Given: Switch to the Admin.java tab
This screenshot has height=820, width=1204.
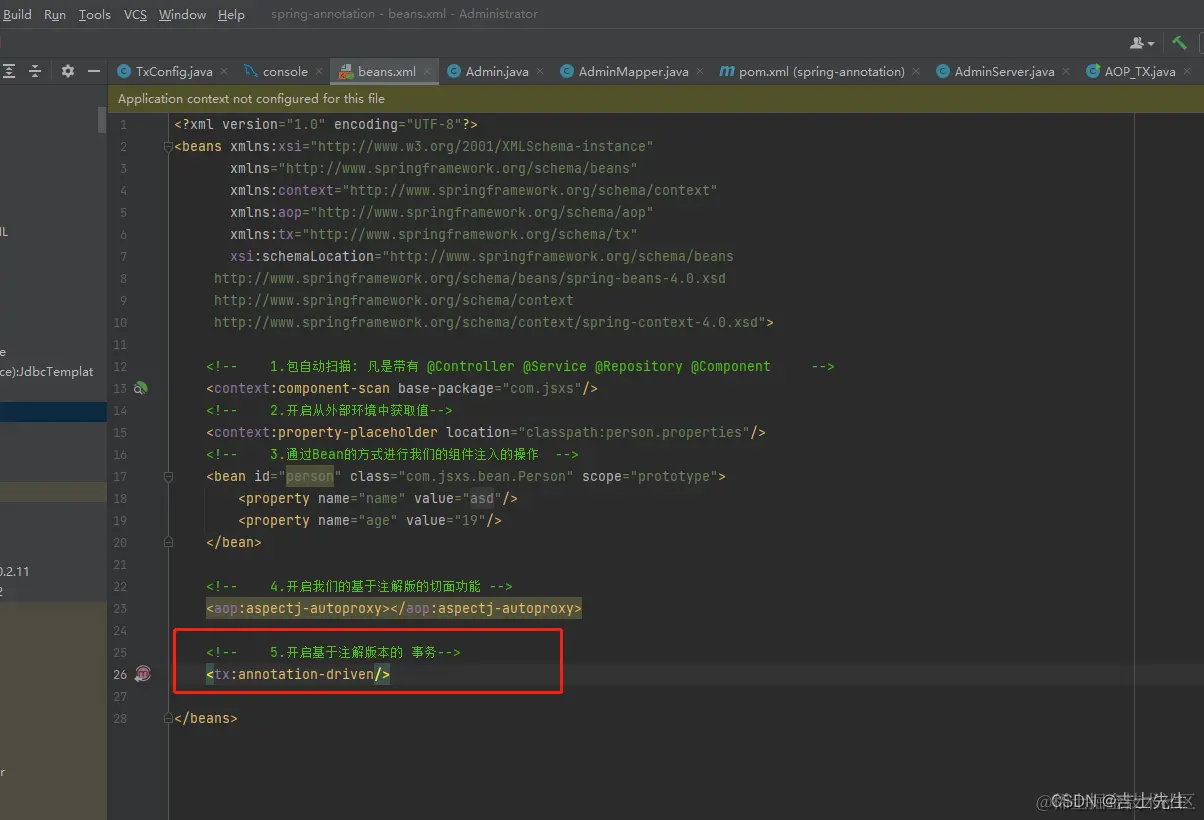Looking at the screenshot, I should click(497, 72).
